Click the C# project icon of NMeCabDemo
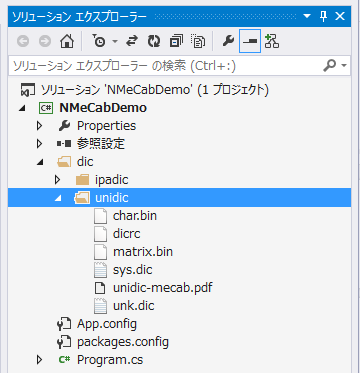The height and width of the screenshot is (373, 360). (x=46, y=108)
